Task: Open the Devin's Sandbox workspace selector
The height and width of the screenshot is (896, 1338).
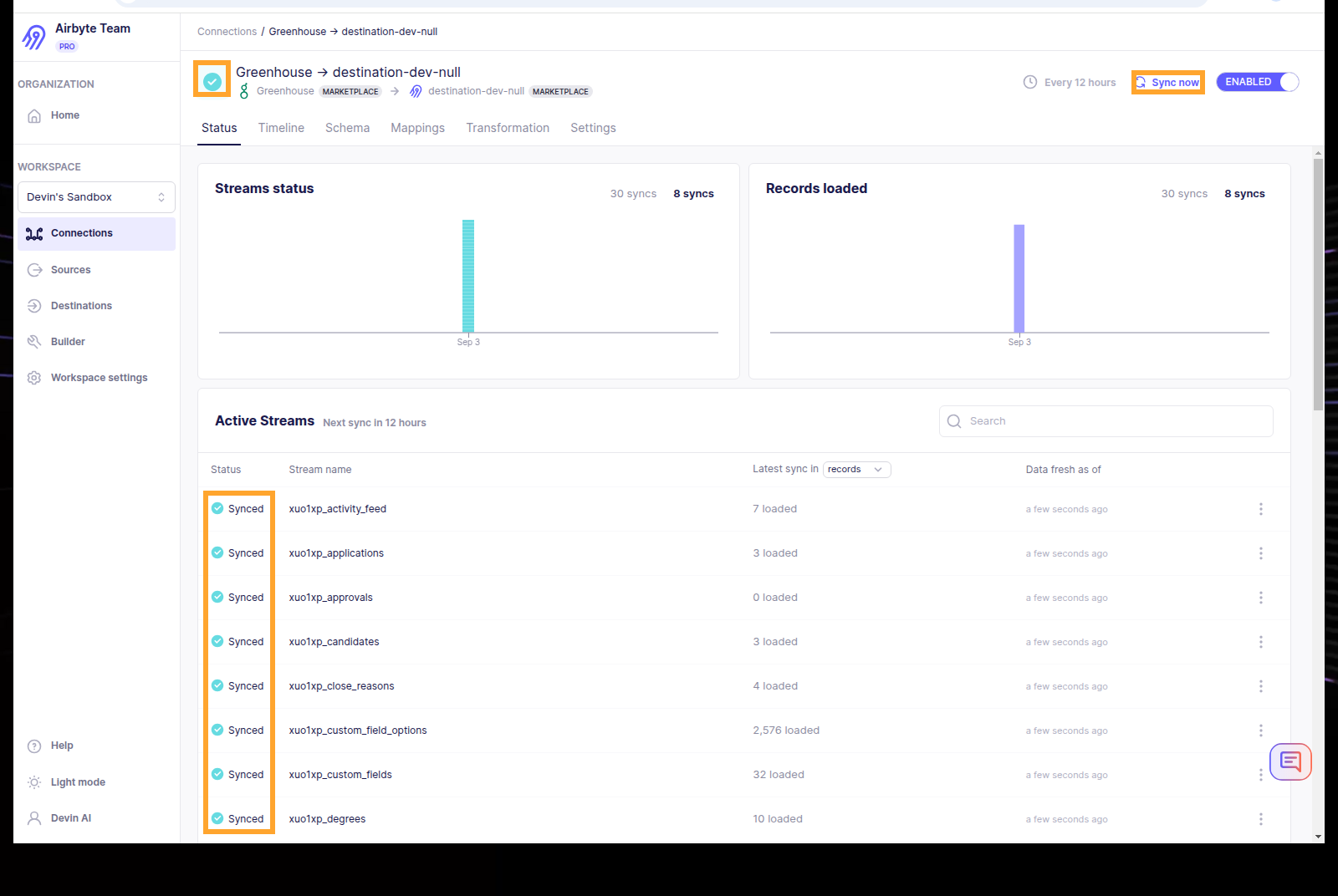Action: (x=96, y=197)
